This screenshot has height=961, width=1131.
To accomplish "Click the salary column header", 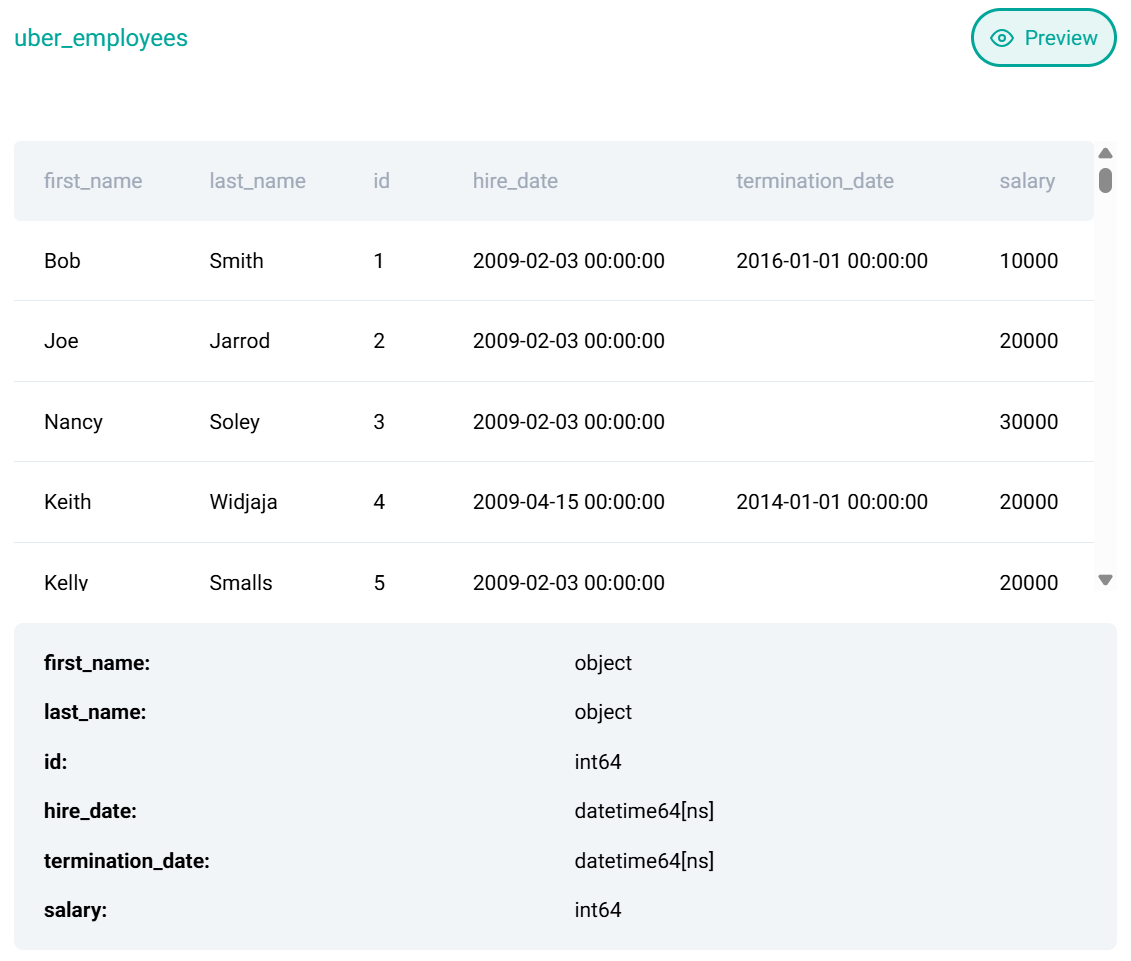I will tap(1027, 180).
